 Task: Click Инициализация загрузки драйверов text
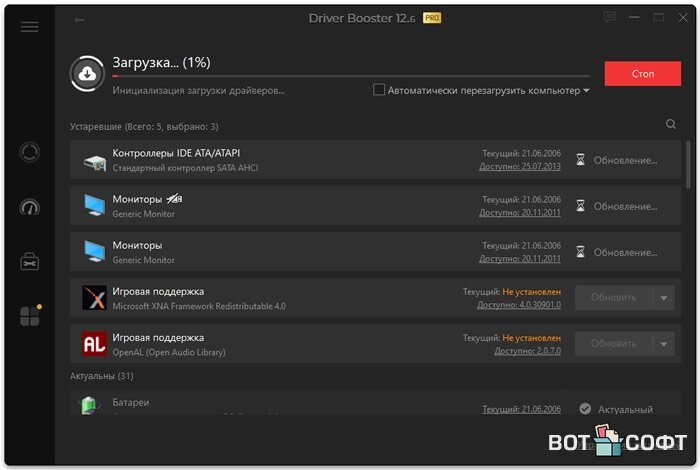click(x=199, y=91)
